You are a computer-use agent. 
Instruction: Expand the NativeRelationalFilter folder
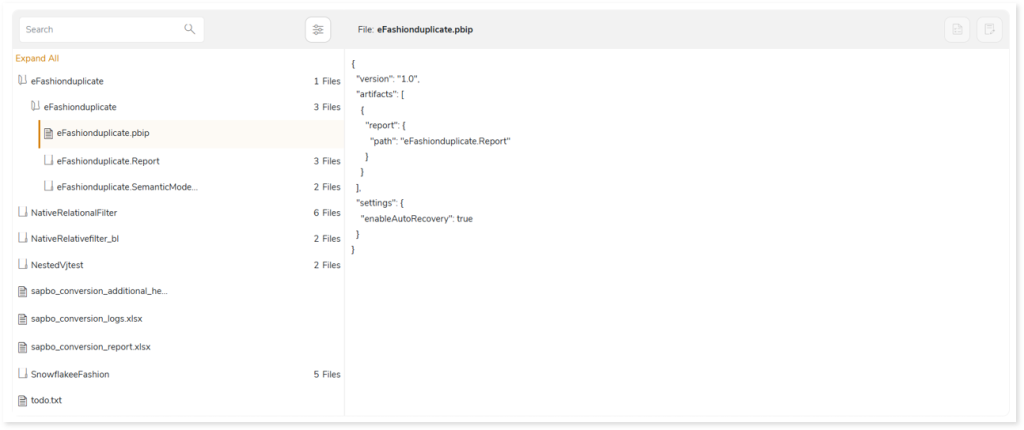(x=23, y=212)
